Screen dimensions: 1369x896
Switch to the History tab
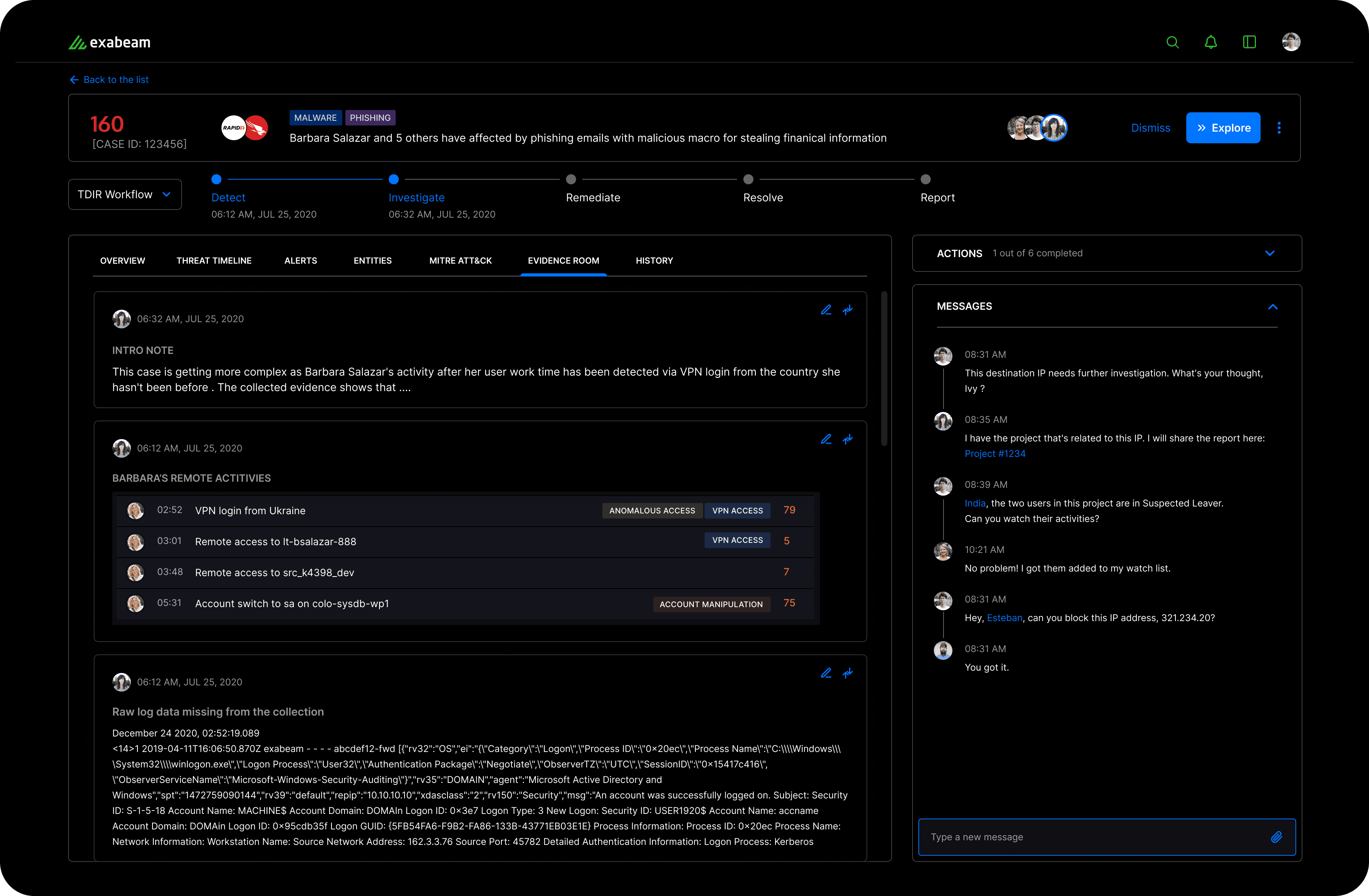point(654,261)
